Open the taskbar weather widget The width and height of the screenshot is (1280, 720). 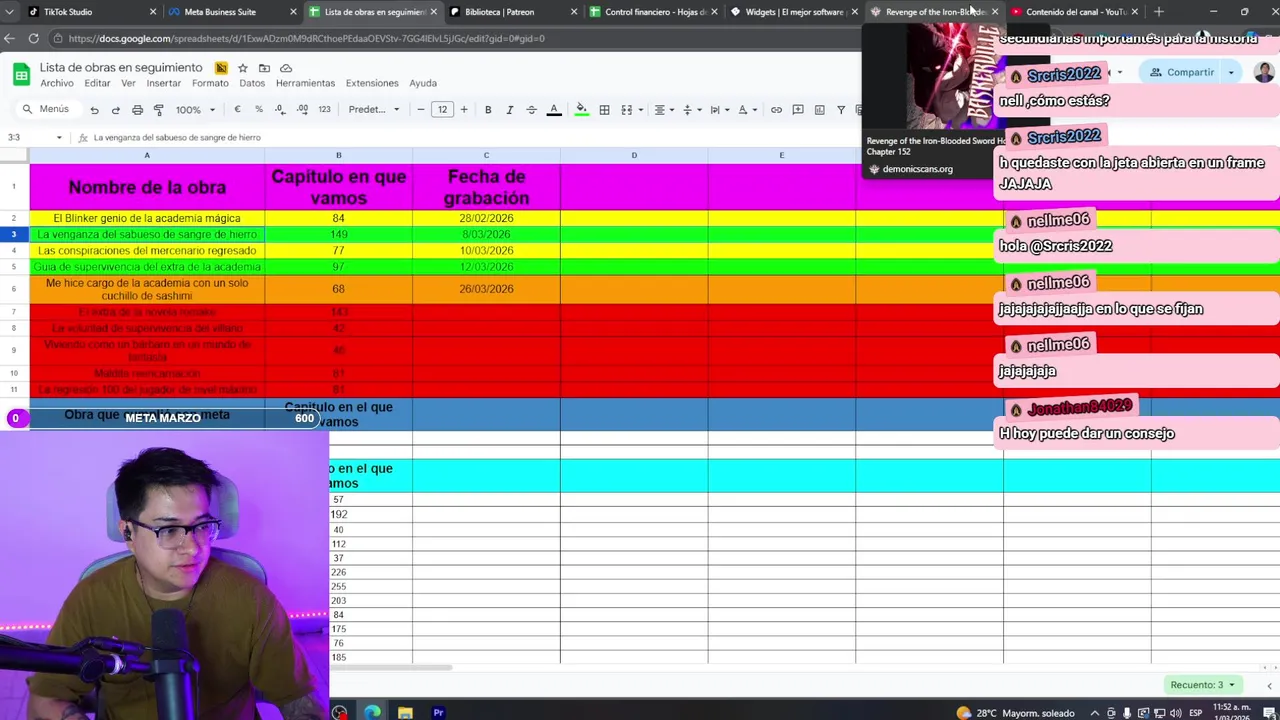coord(1015,713)
